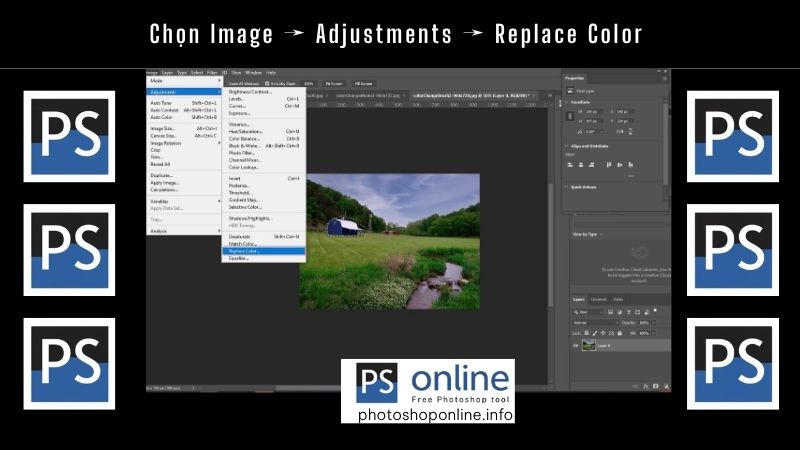Collapse the Transform section in Properties
The width and height of the screenshot is (800, 450).
(x=566, y=102)
